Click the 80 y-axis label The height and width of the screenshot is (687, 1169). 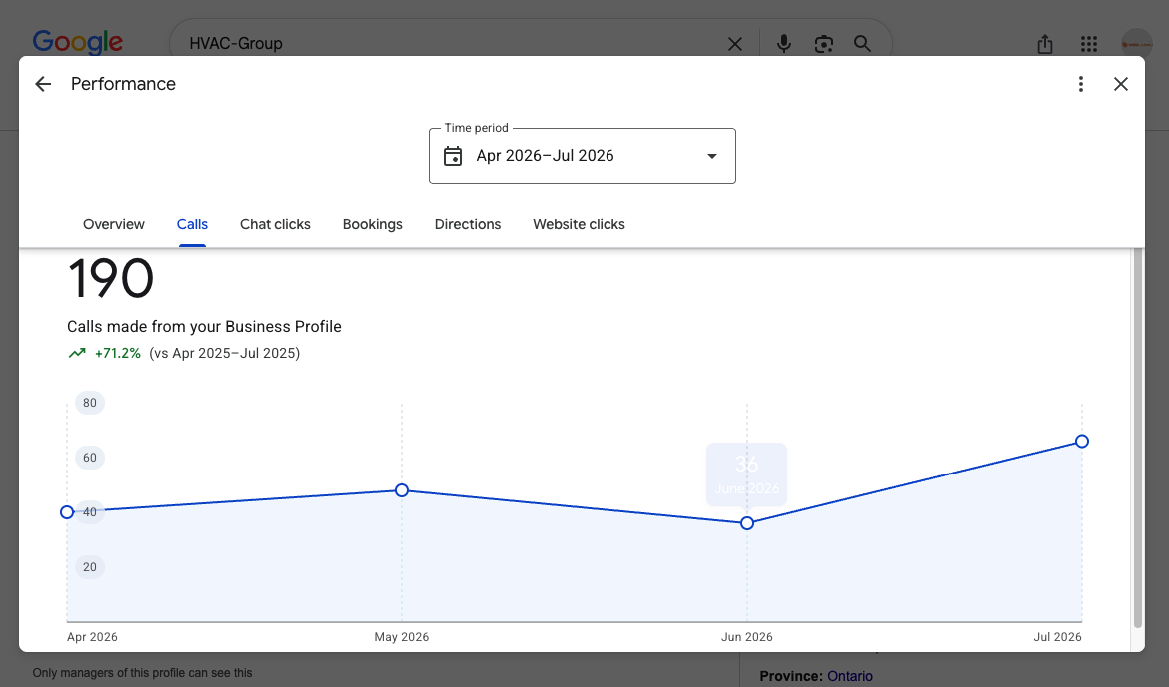tap(89, 403)
